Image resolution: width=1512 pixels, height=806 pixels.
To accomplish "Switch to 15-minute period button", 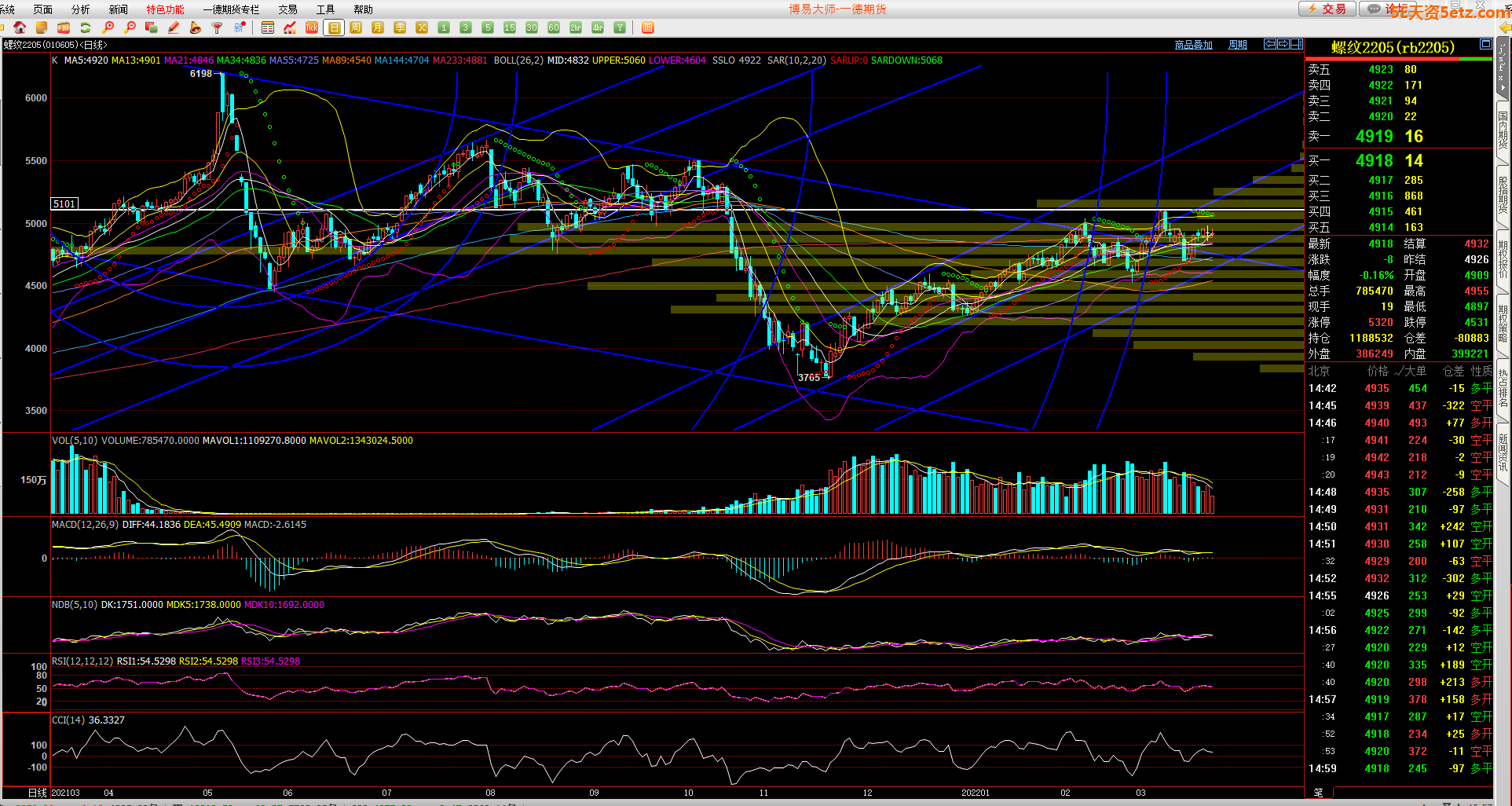I will pos(510,27).
